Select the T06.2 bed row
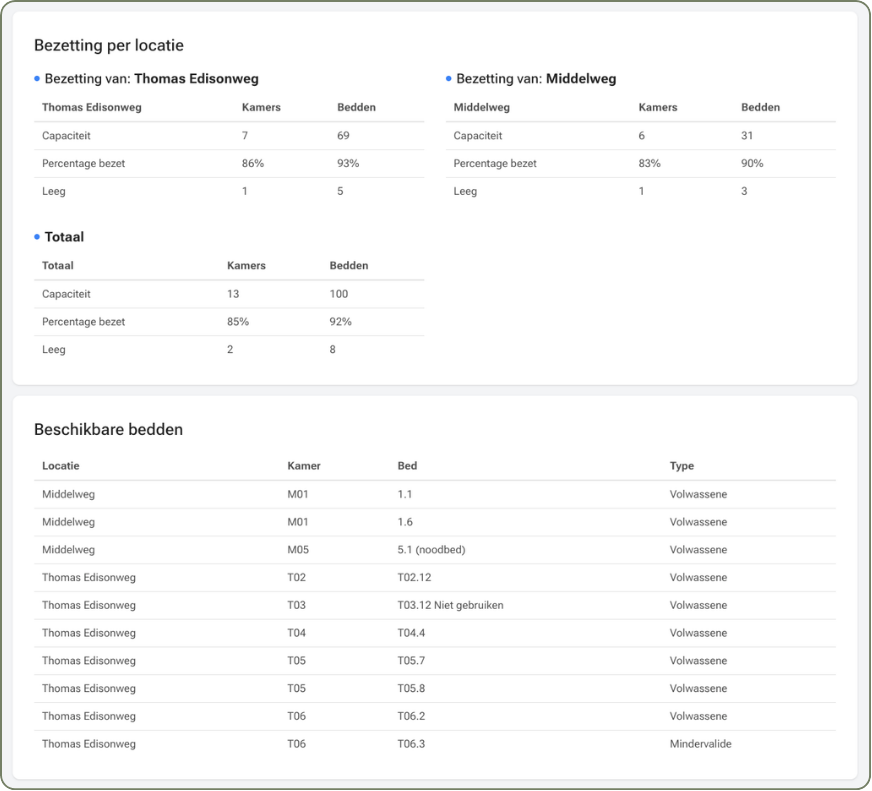 click(x=411, y=716)
